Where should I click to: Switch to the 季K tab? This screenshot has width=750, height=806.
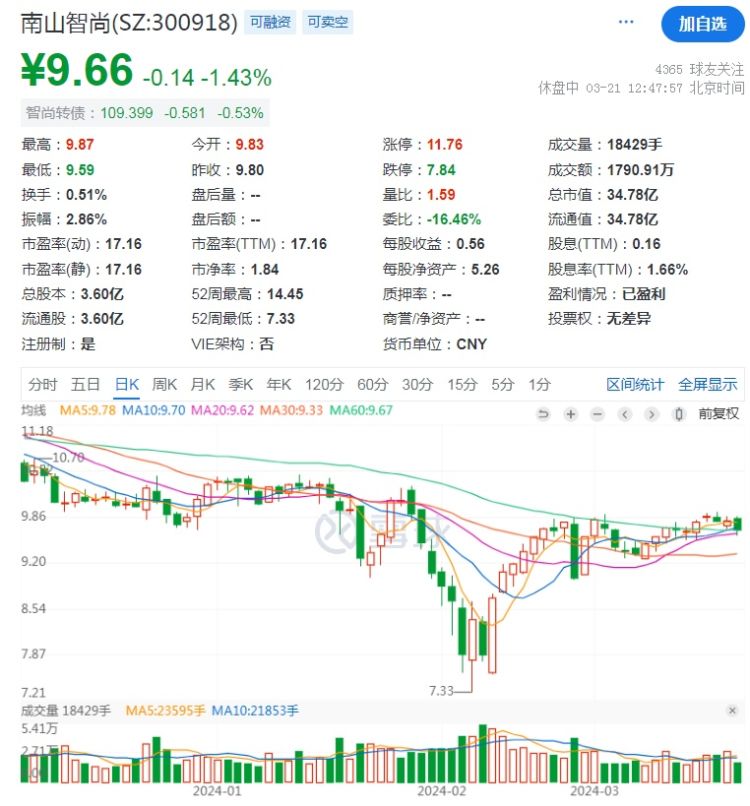(x=241, y=384)
